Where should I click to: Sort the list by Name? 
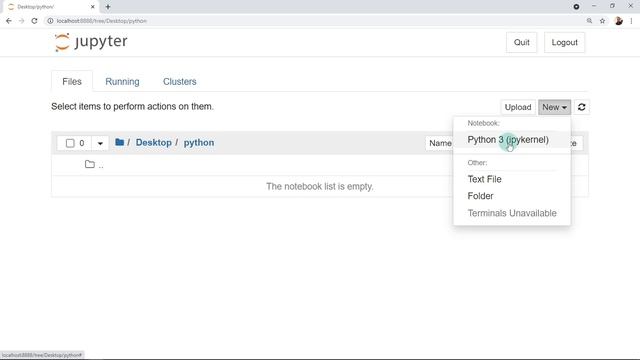[440, 143]
